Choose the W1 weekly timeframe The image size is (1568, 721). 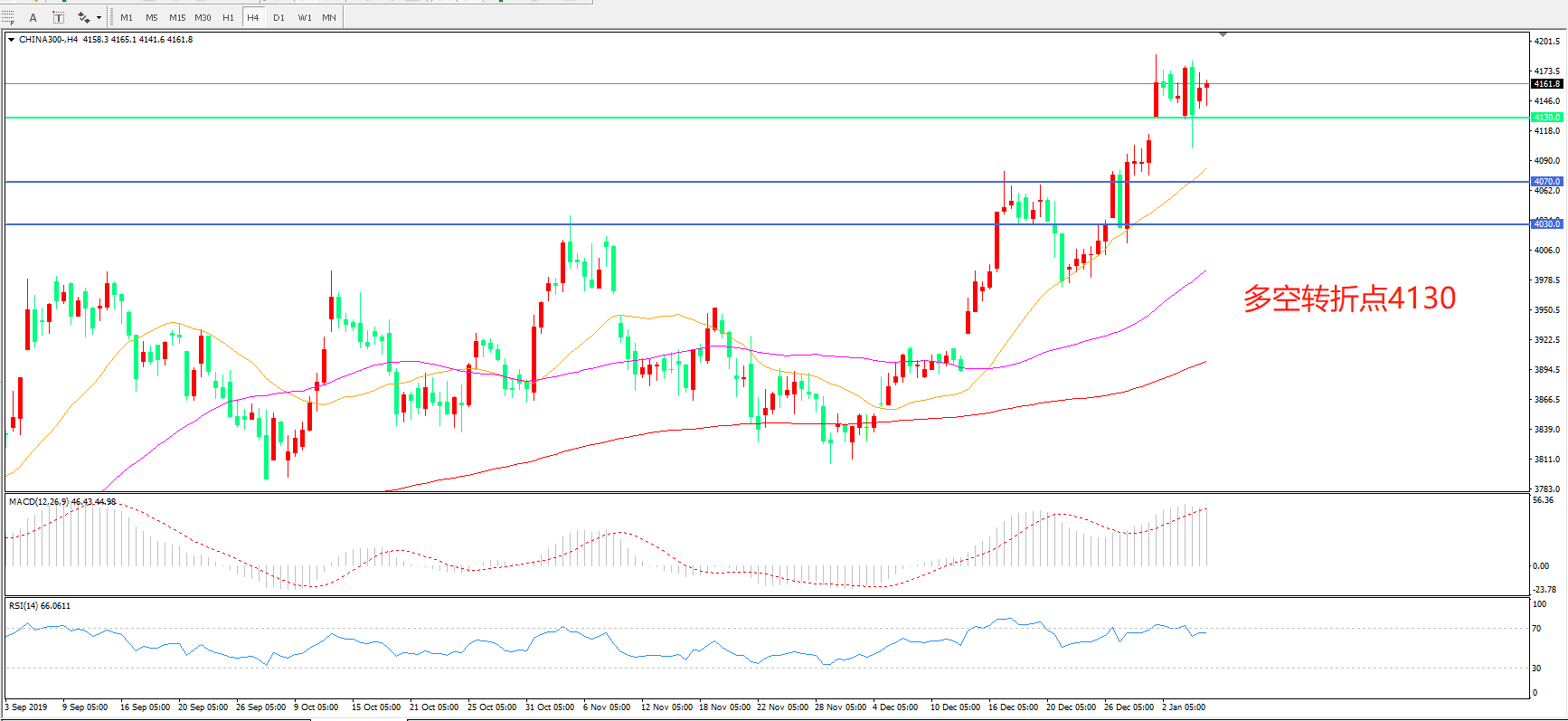pos(305,17)
